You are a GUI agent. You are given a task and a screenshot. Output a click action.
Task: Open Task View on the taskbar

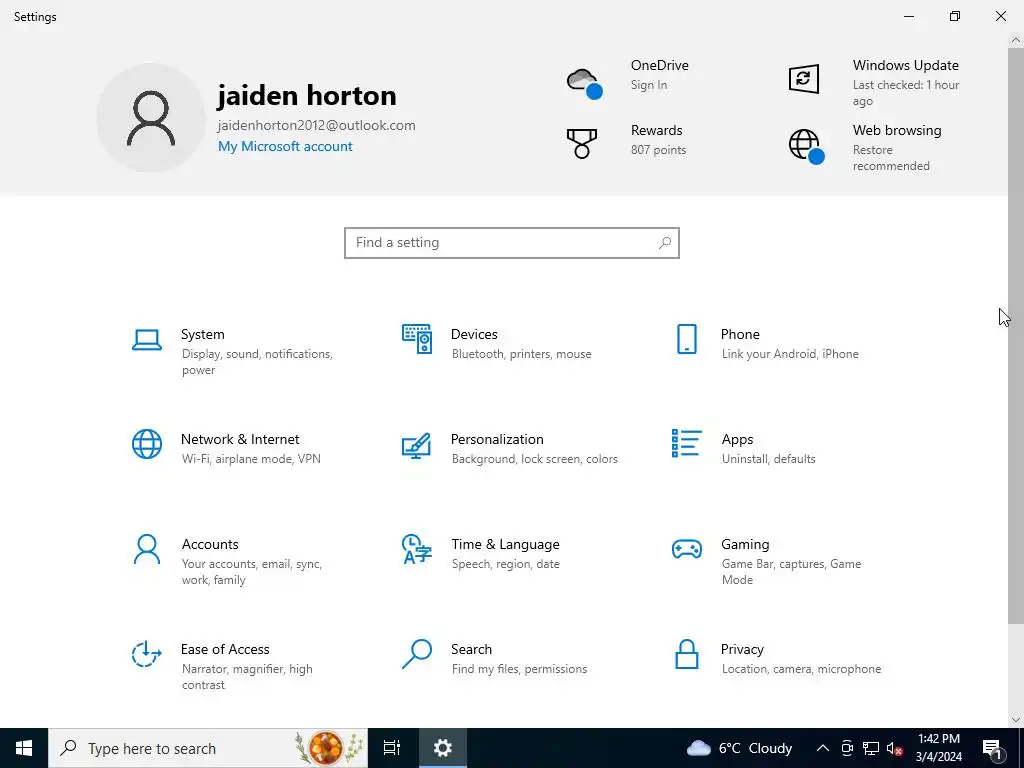point(392,748)
